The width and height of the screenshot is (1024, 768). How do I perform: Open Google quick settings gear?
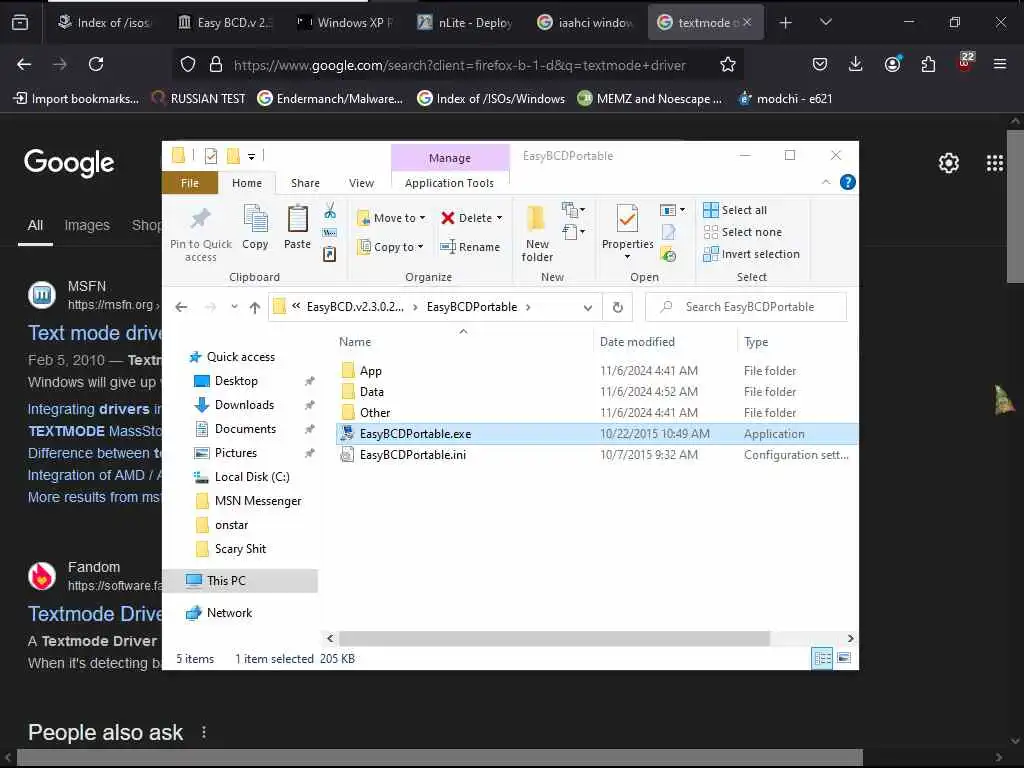tap(948, 163)
